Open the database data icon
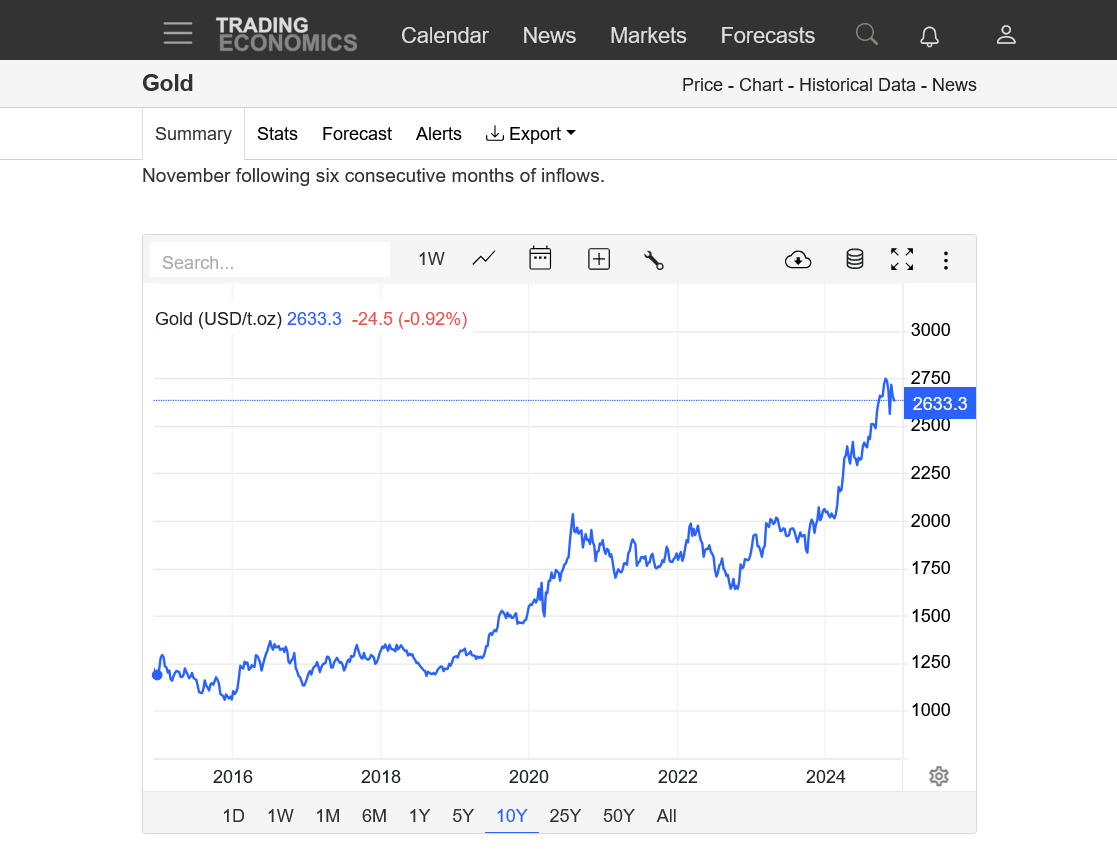 (854, 260)
